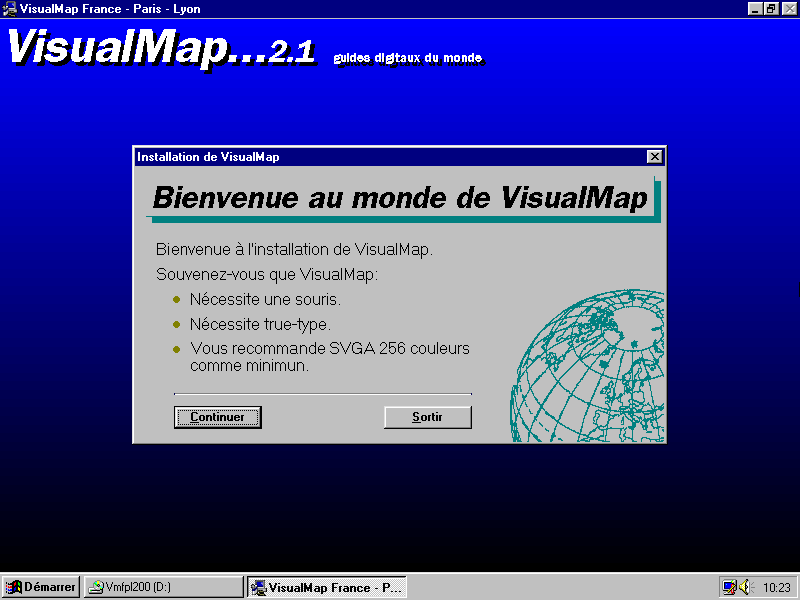The image size is (800, 600).
Task: Click 'Bienvenue à l'installation de VisualMap.' line
Action: click(x=294, y=249)
